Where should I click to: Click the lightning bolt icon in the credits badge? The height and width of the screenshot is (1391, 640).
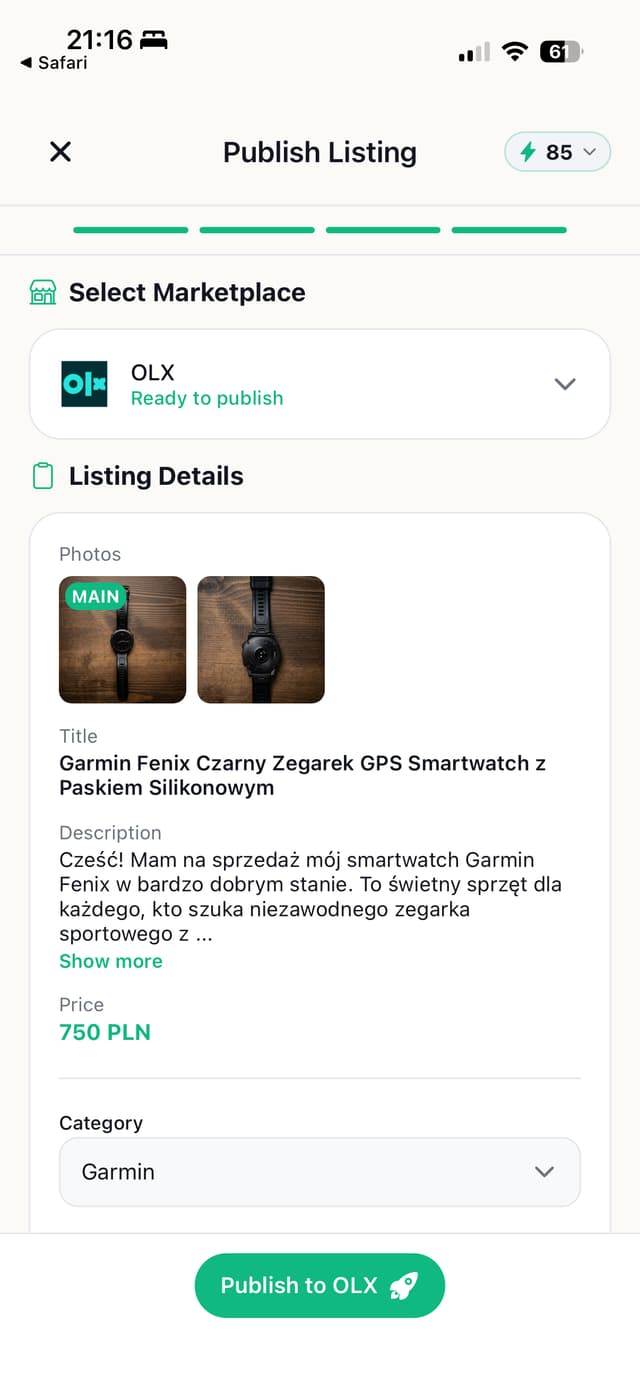coord(527,152)
